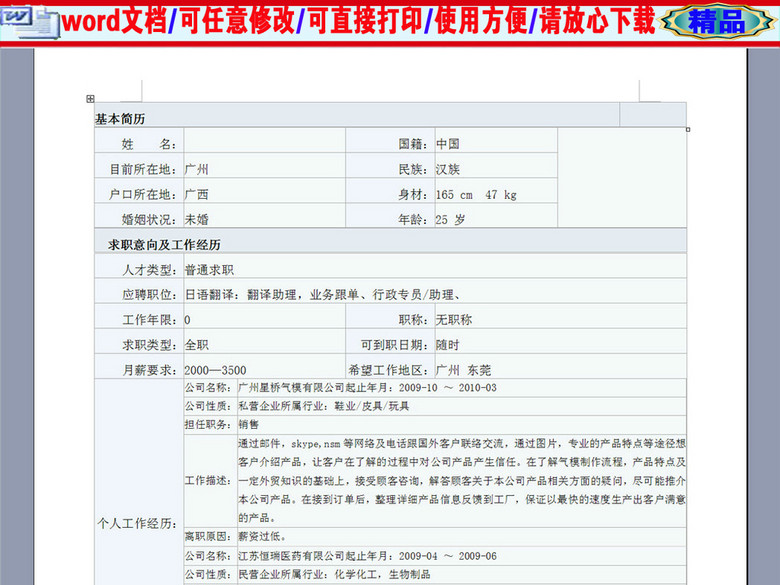Image resolution: width=780 pixels, height=585 pixels.
Task: Click the 应聘职位 value line 日语翻译
Action: coord(322,295)
